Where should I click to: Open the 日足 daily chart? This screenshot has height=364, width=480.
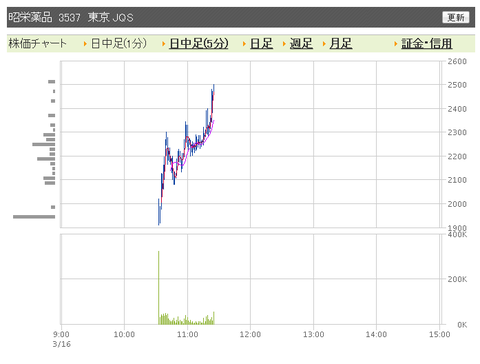(x=261, y=43)
